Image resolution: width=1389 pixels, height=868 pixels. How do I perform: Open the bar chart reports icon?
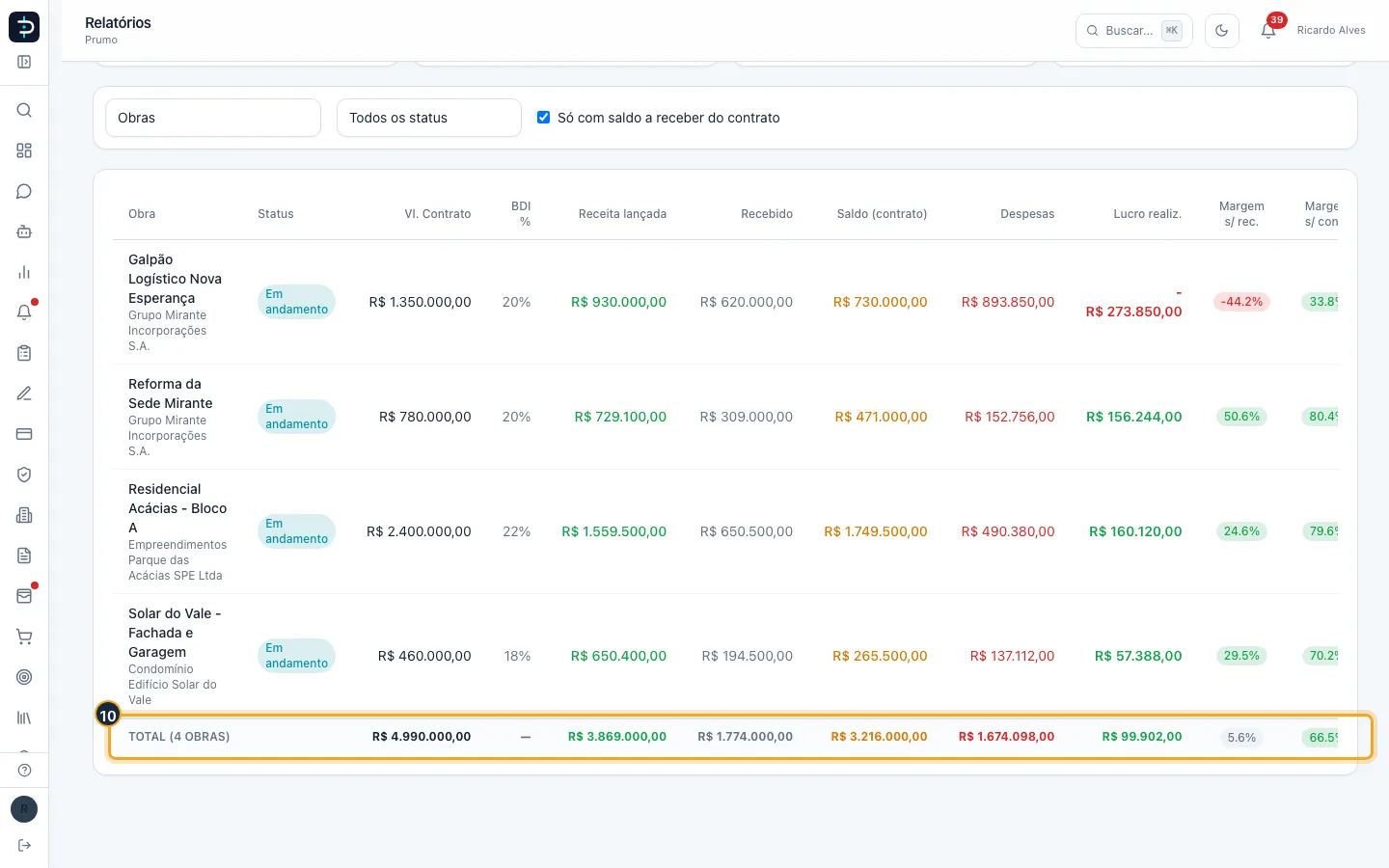point(24,272)
